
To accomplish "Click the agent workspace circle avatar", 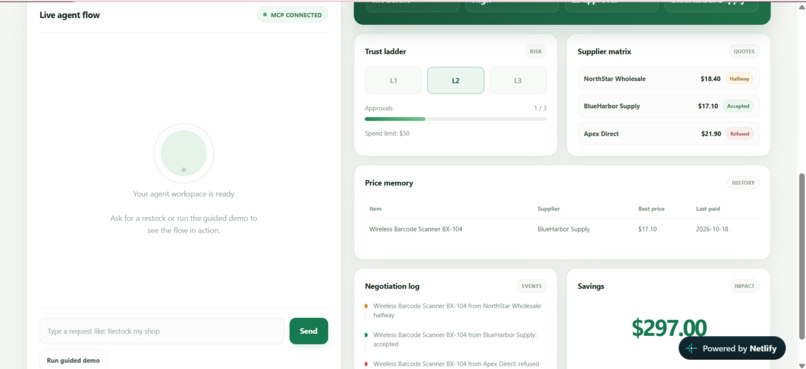I will tap(184, 153).
